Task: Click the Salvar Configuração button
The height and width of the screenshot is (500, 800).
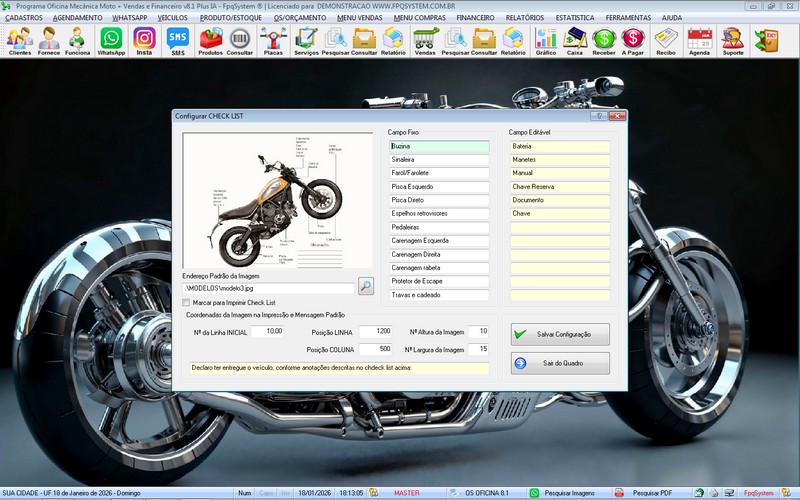Action: click(x=560, y=335)
